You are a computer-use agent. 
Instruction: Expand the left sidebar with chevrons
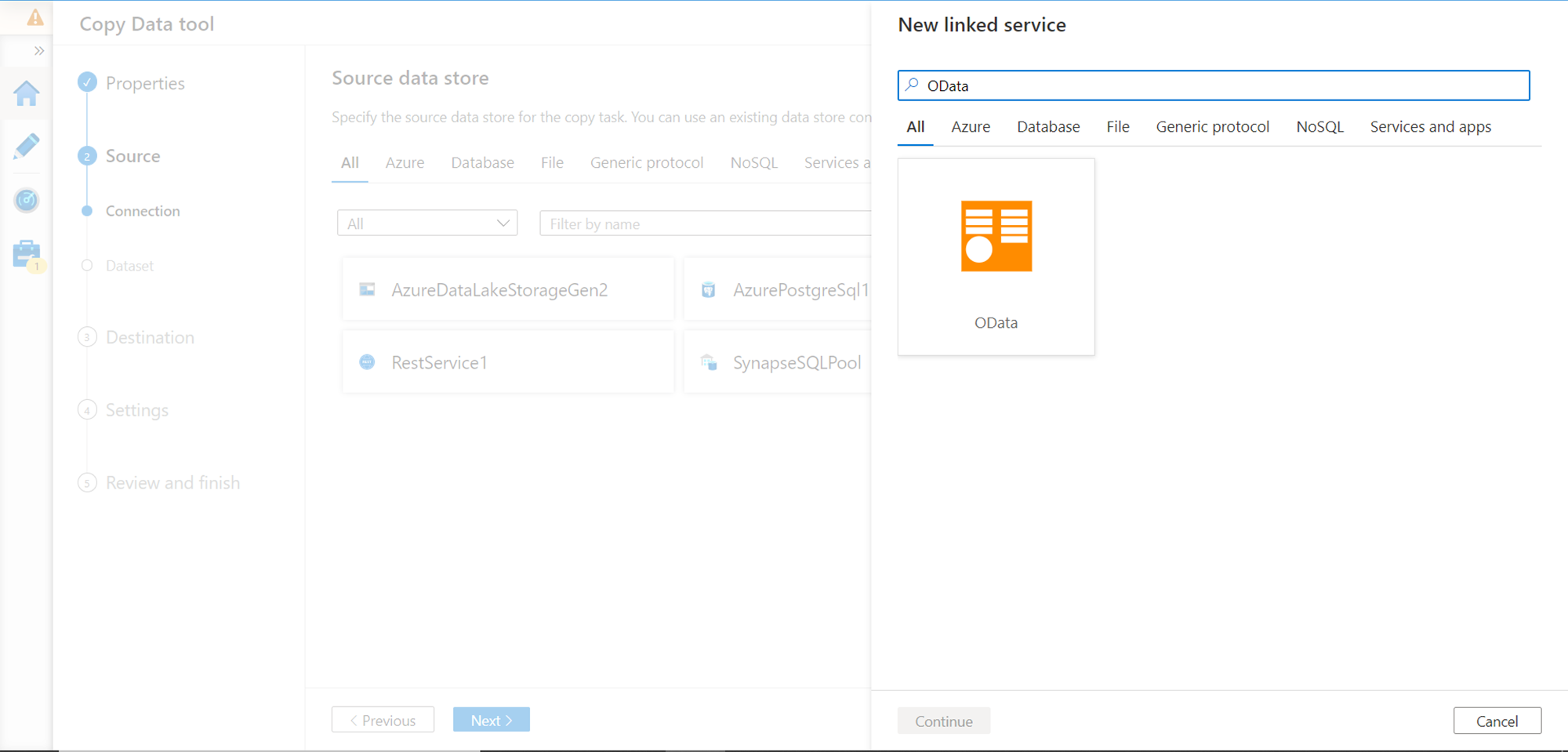click(x=38, y=51)
